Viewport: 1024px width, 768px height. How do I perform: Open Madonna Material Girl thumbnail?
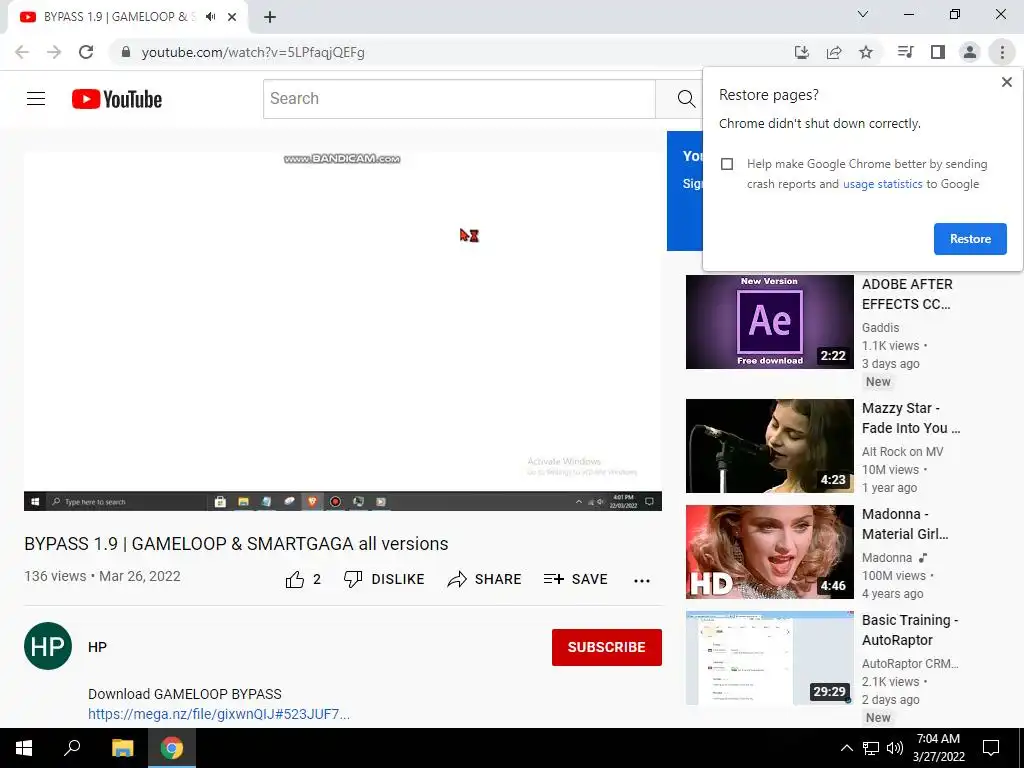click(769, 552)
